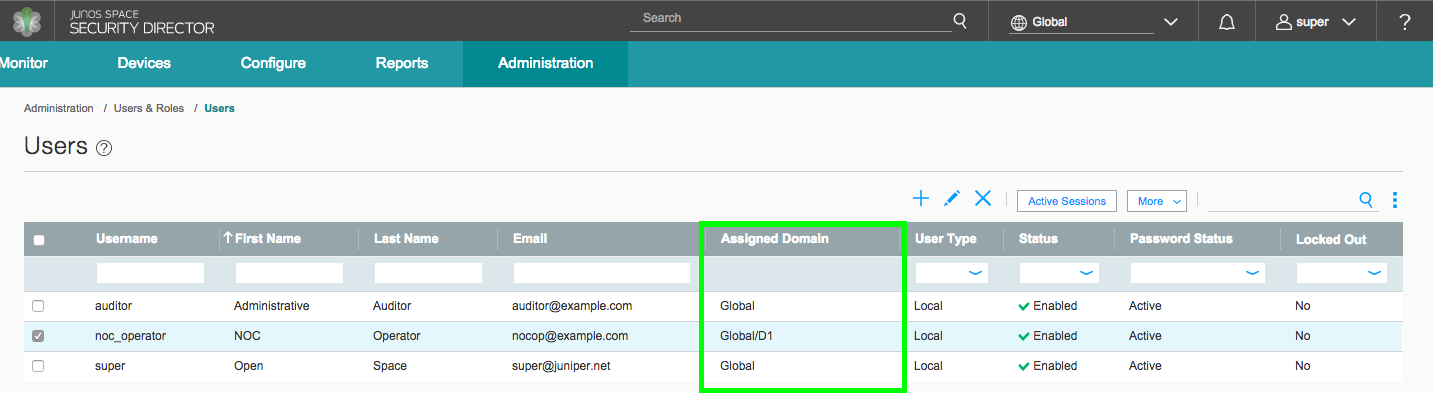
Task: Switch to the Devices tab
Action: (x=144, y=63)
